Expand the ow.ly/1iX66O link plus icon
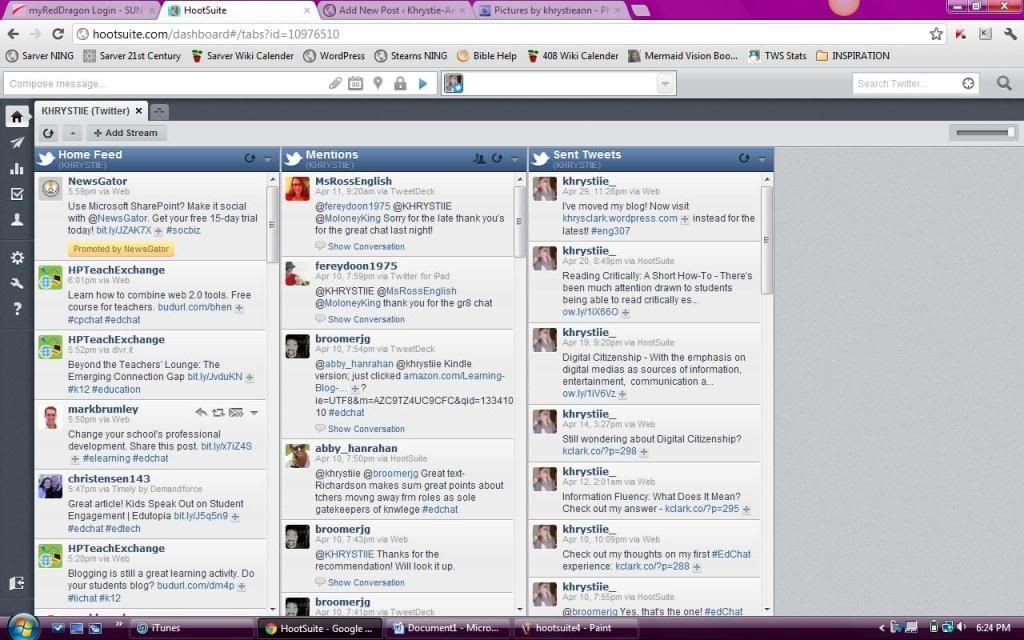Viewport: 1024px width, 640px height. (x=626, y=313)
